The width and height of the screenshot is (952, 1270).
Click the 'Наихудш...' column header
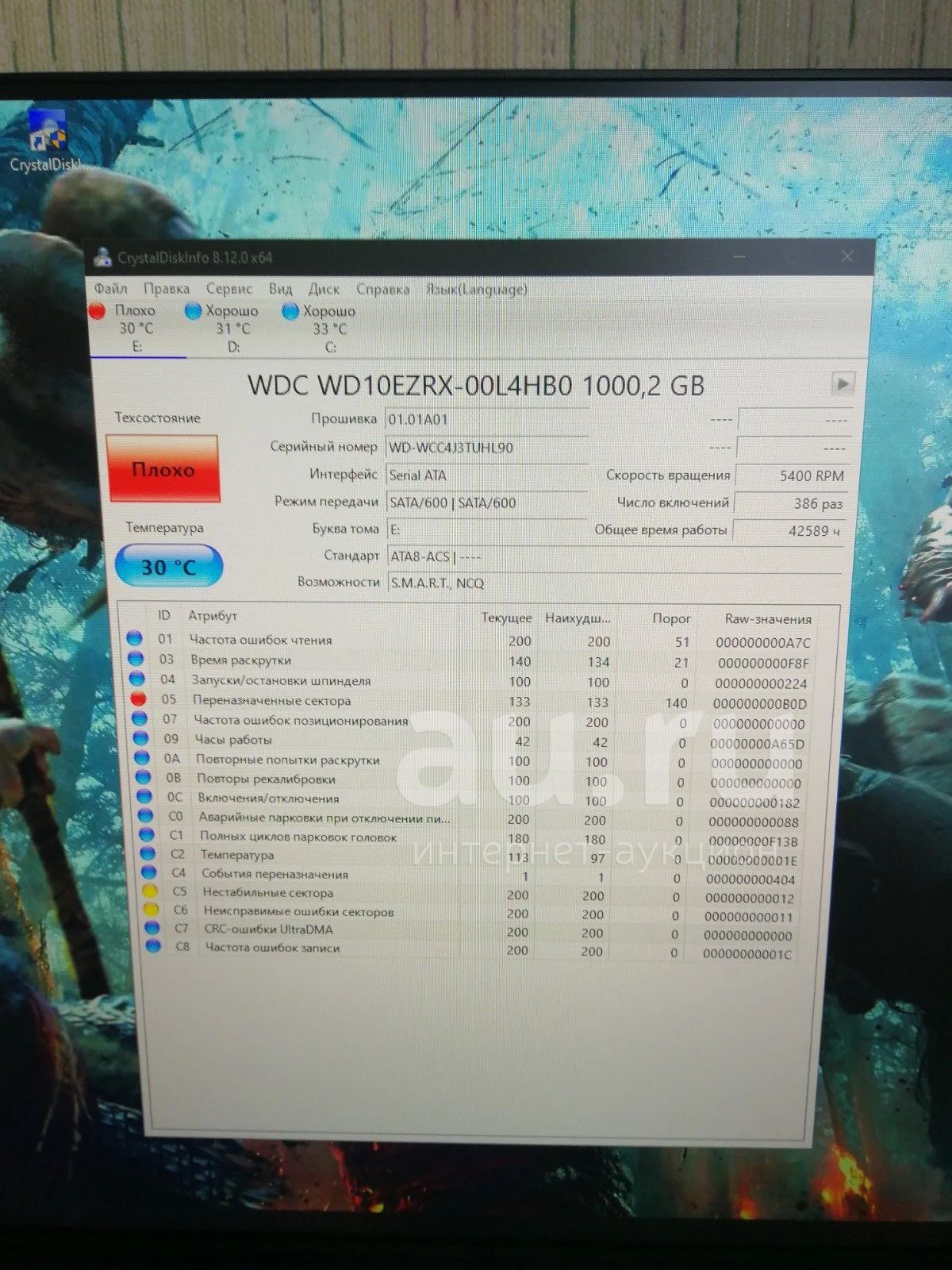click(578, 618)
